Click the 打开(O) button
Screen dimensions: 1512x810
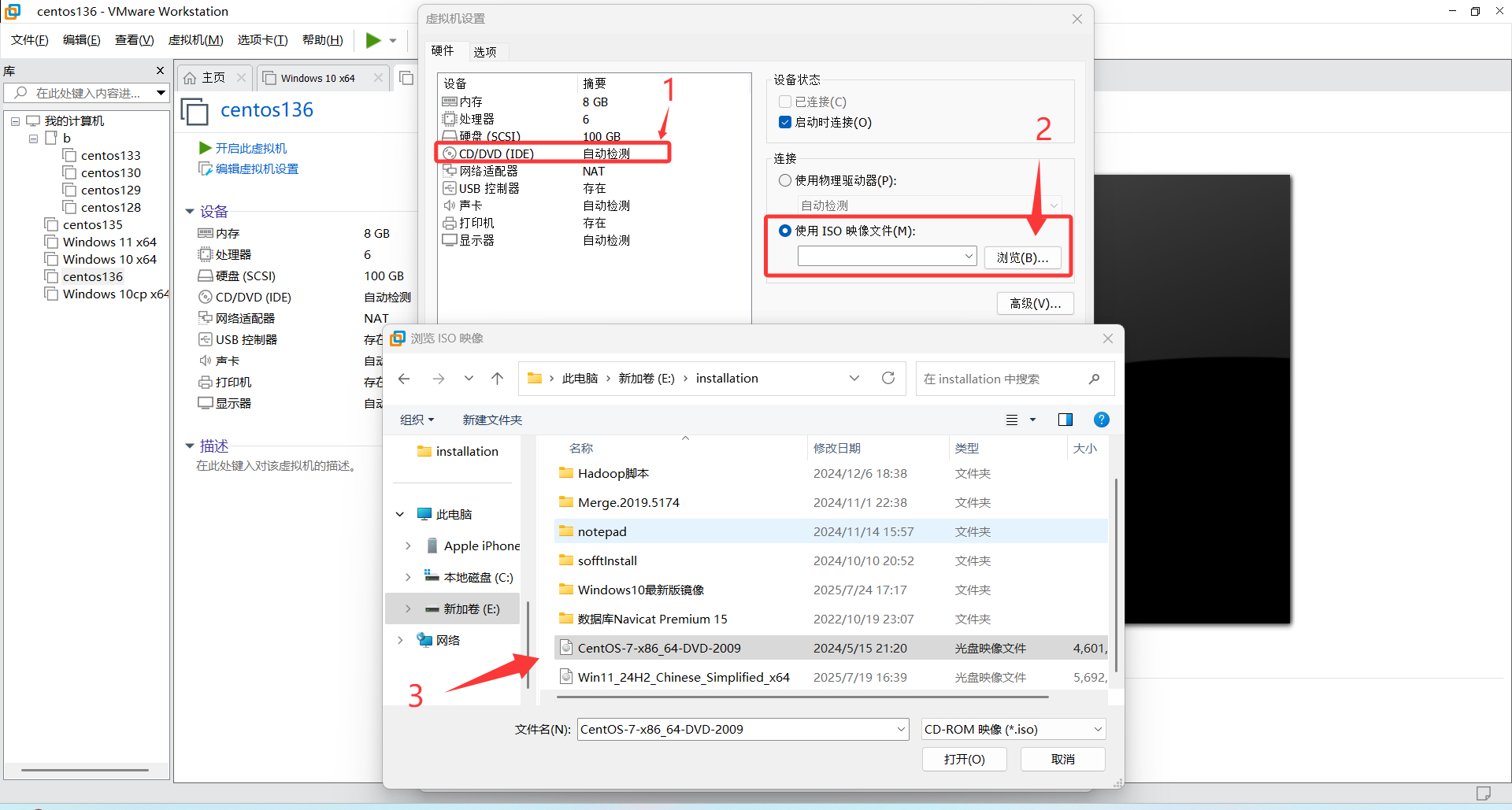click(x=965, y=760)
